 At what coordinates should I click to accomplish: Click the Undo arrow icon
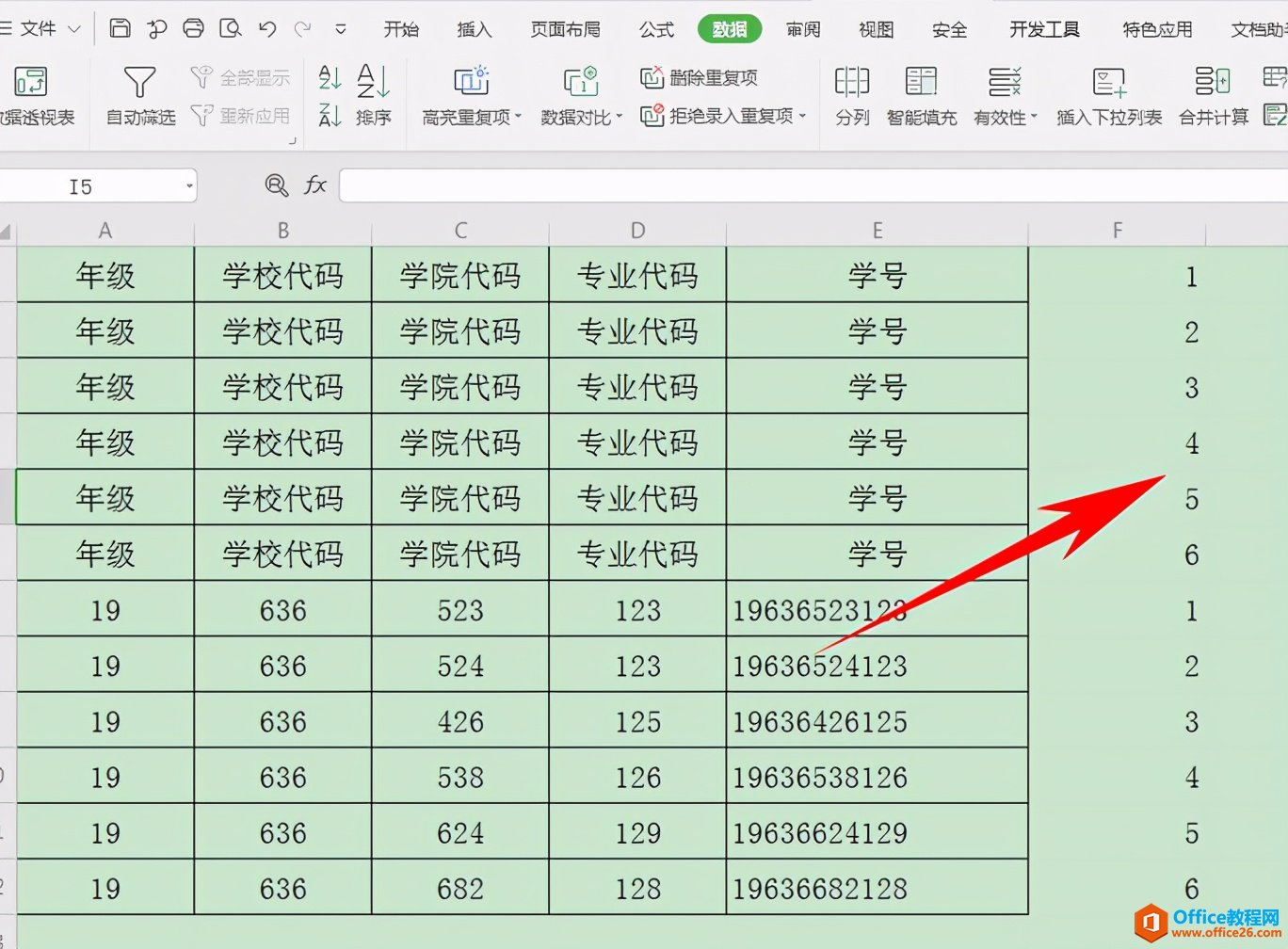tap(267, 29)
